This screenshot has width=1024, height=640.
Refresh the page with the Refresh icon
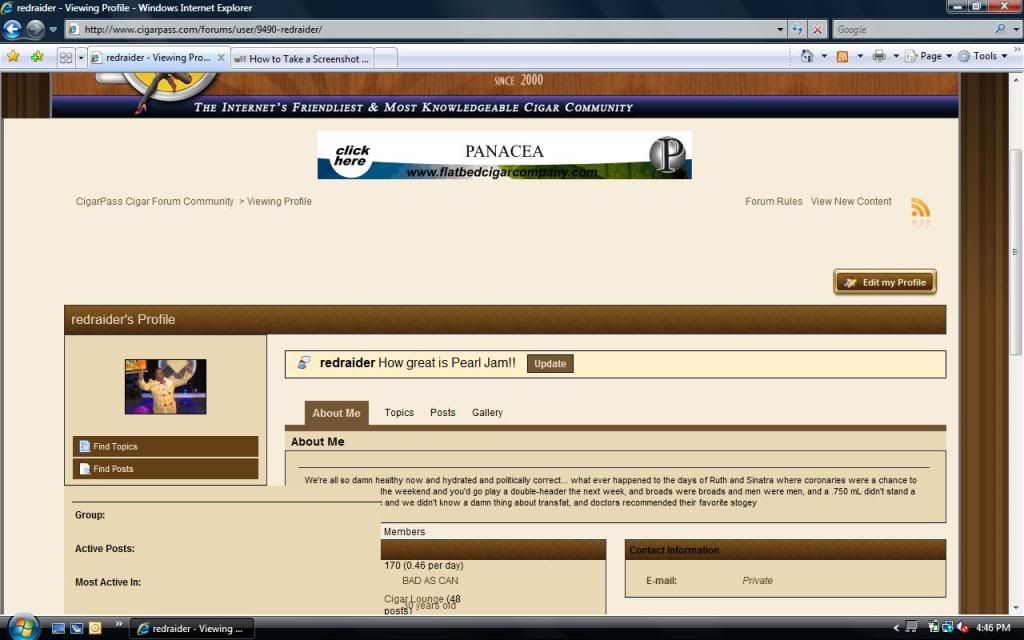pyautogui.click(x=797, y=29)
